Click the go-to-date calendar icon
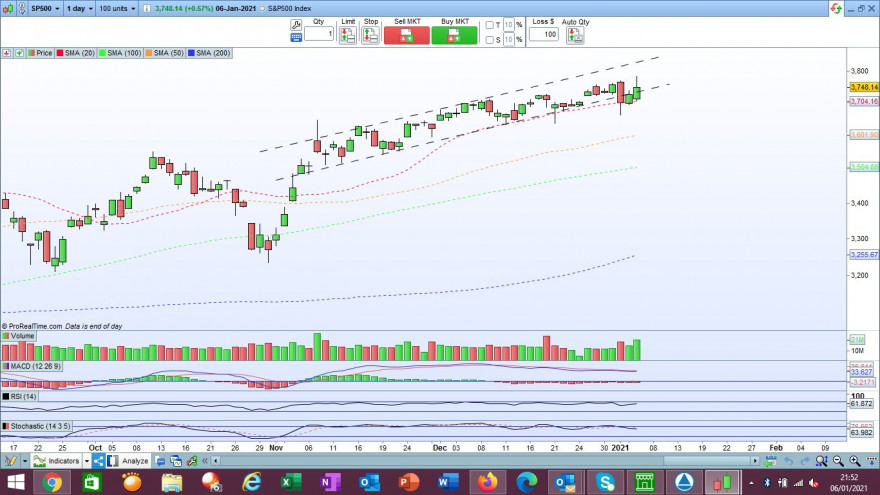This screenshot has height=495, width=880. point(770,461)
